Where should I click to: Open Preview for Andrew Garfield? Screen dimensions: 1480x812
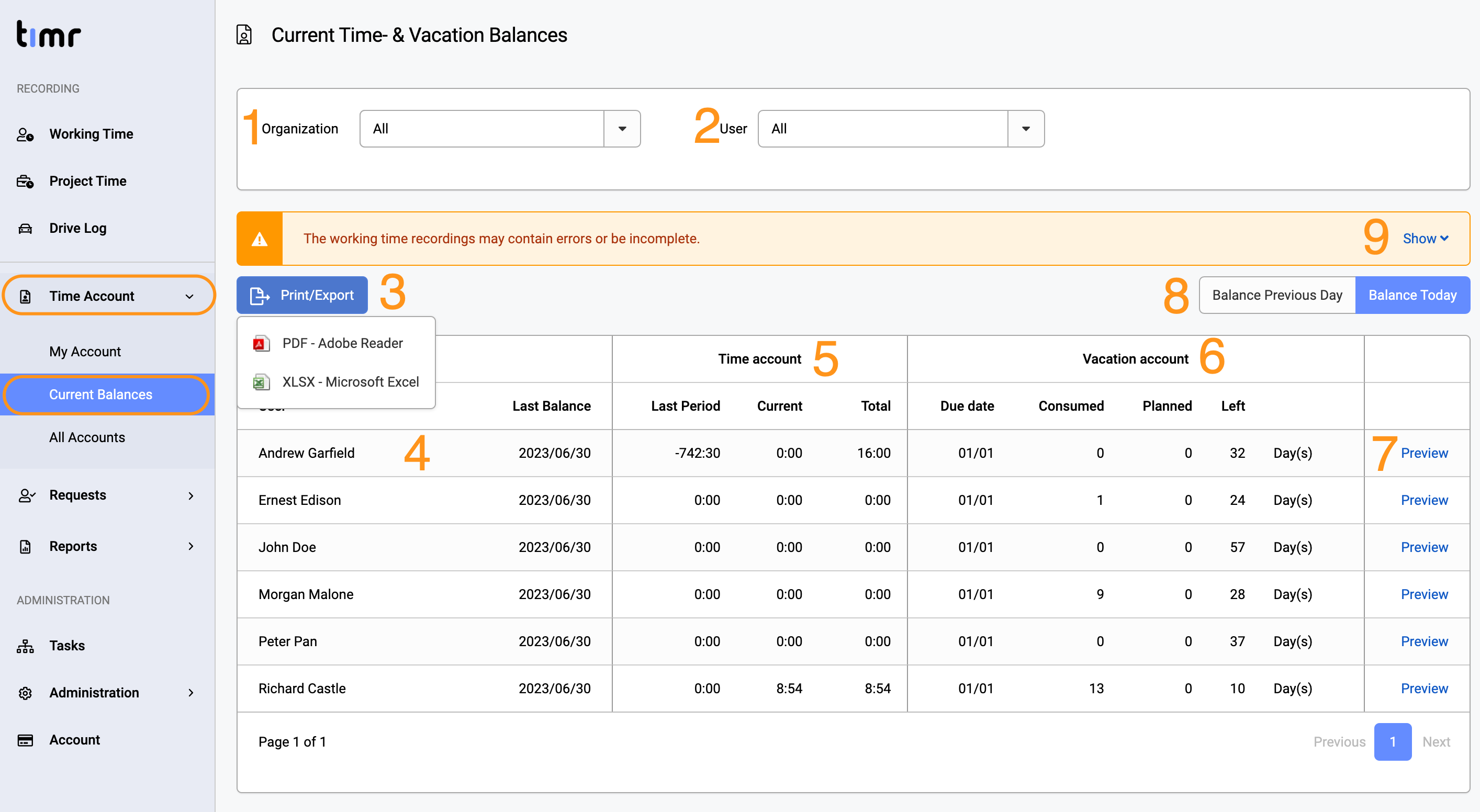(x=1425, y=454)
